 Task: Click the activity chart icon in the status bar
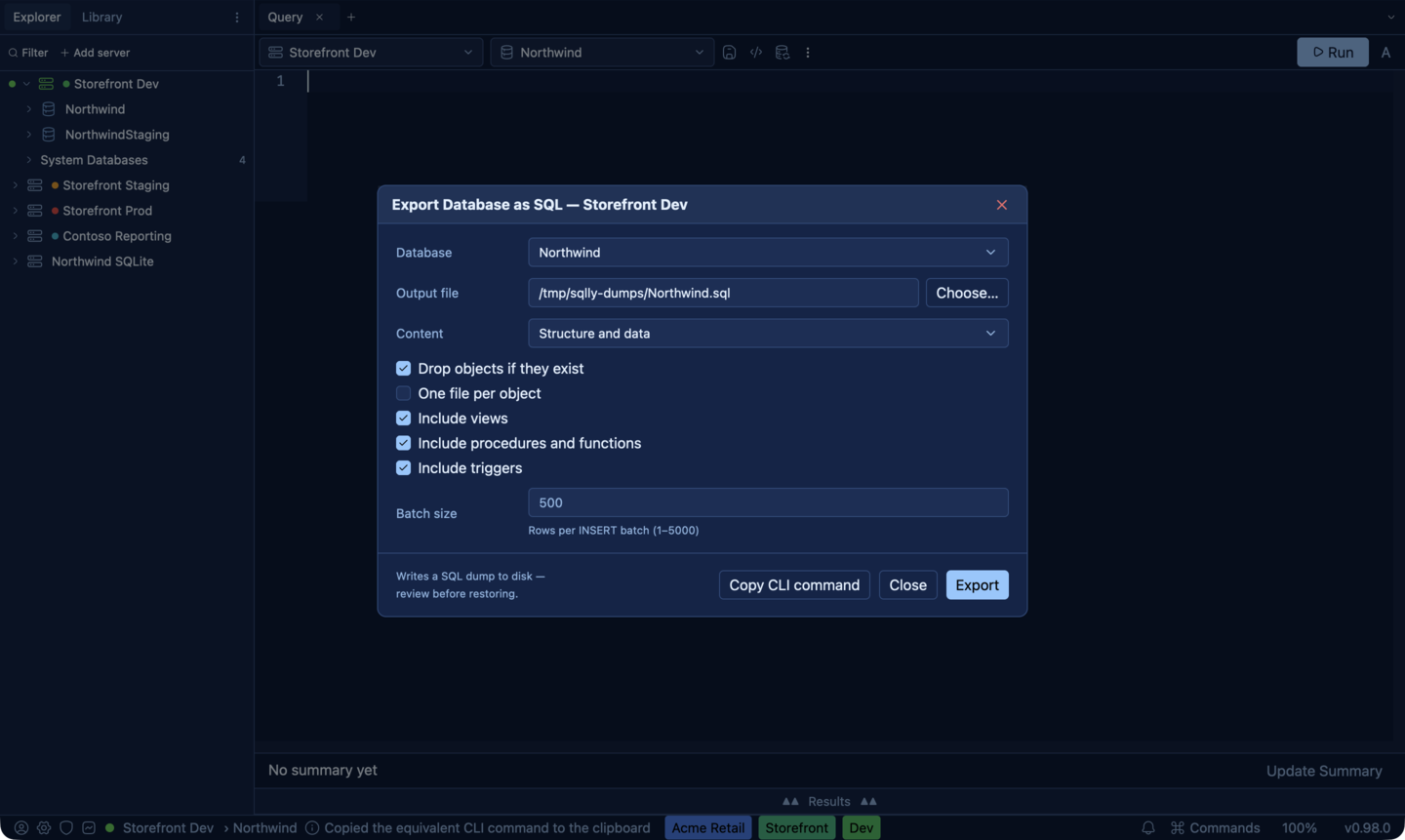pos(89,827)
